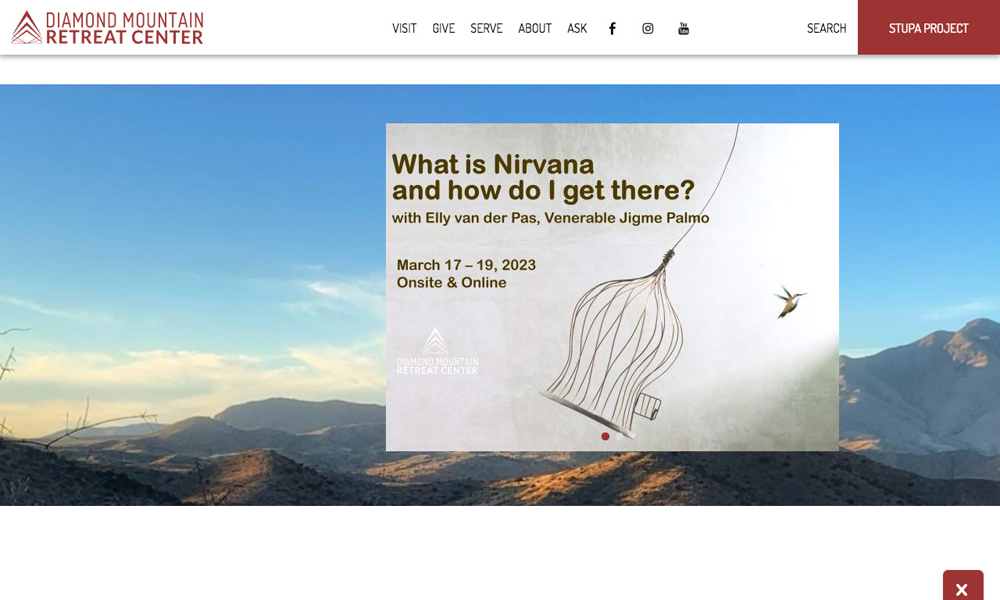The width and height of the screenshot is (1000, 600).
Task: Expand the SERVE menu
Action: click(x=486, y=28)
